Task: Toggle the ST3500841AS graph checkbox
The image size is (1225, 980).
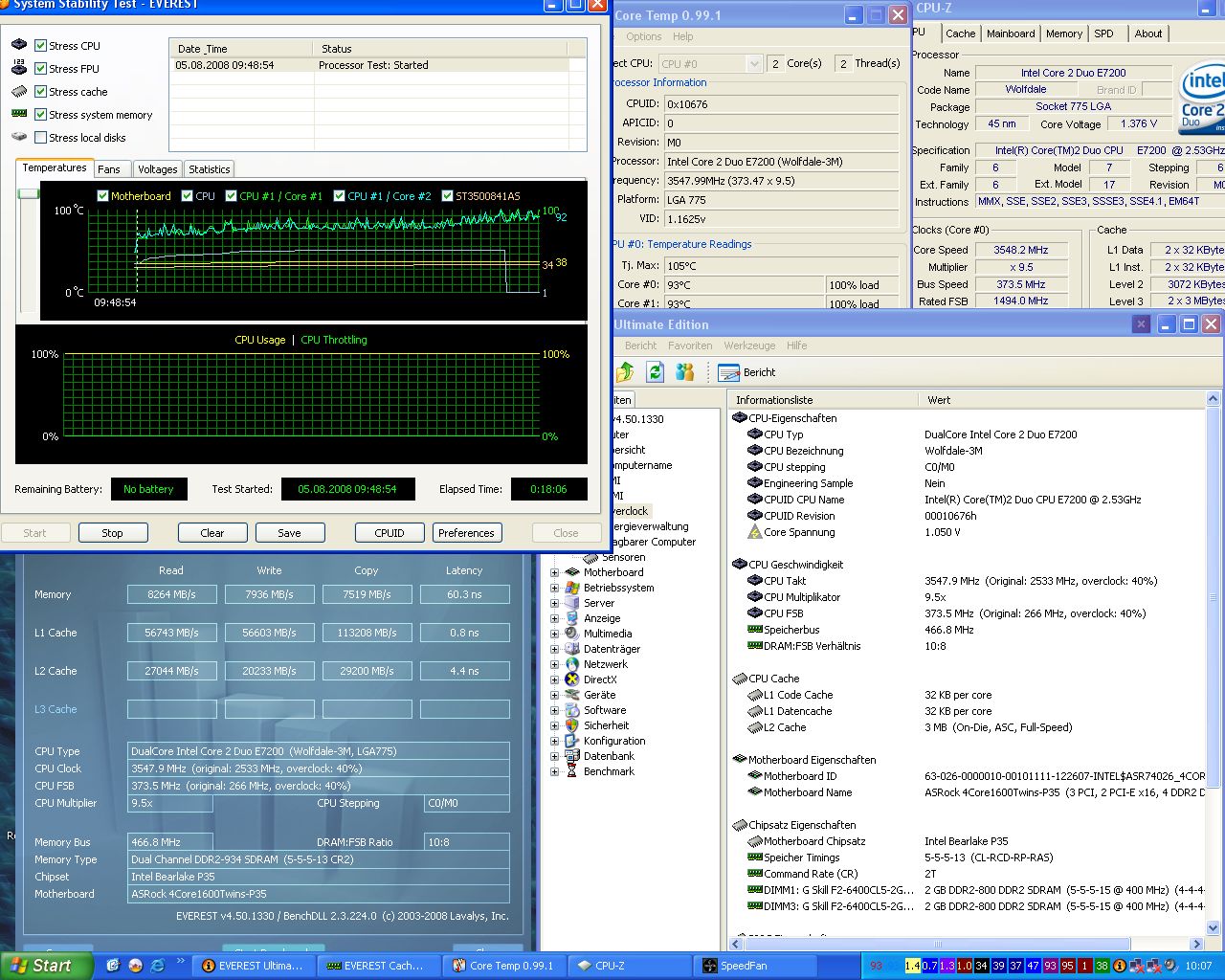Action: [x=447, y=196]
